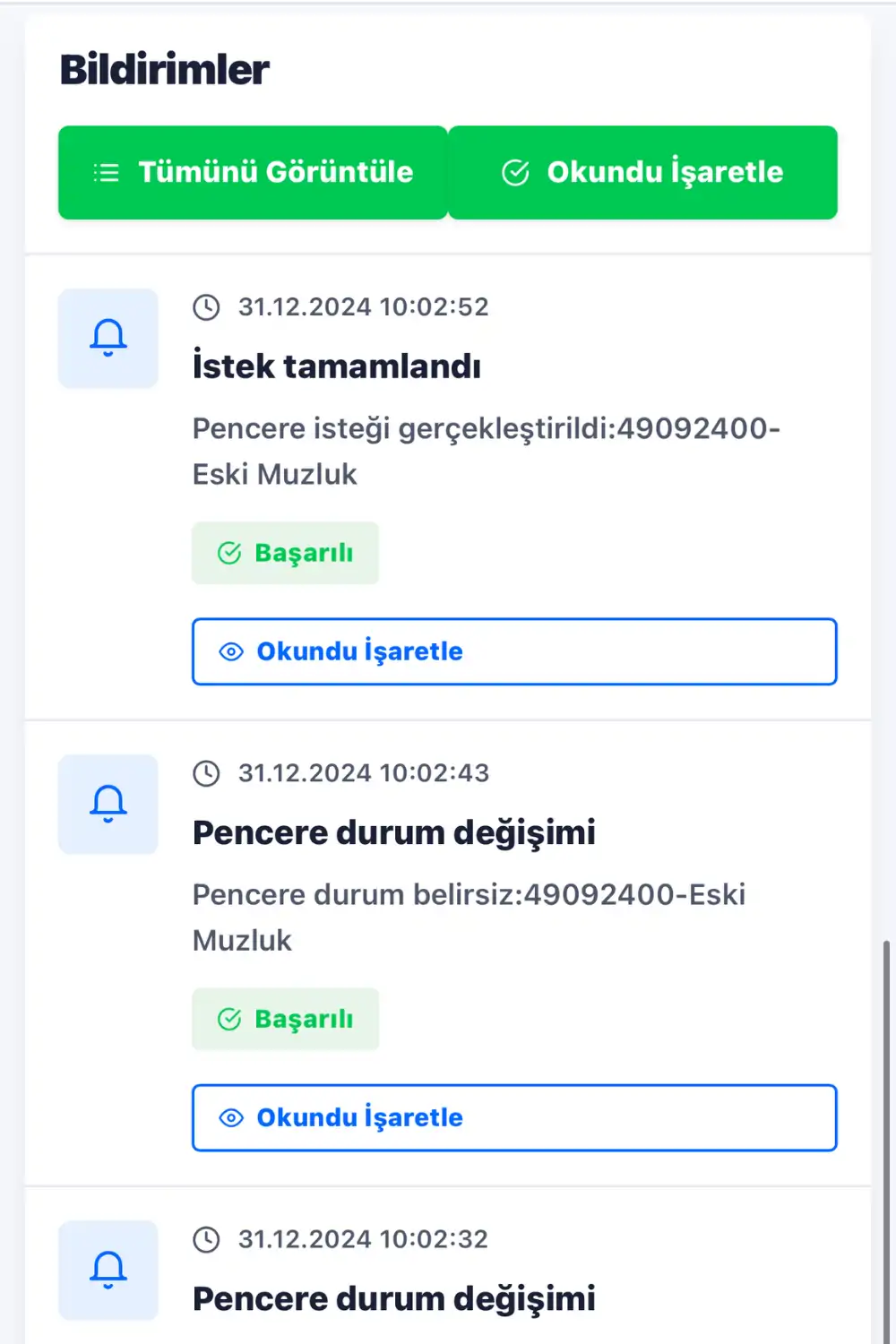
Task: Open the Pencere durum değişimi notification at bottom
Action: (x=394, y=1297)
